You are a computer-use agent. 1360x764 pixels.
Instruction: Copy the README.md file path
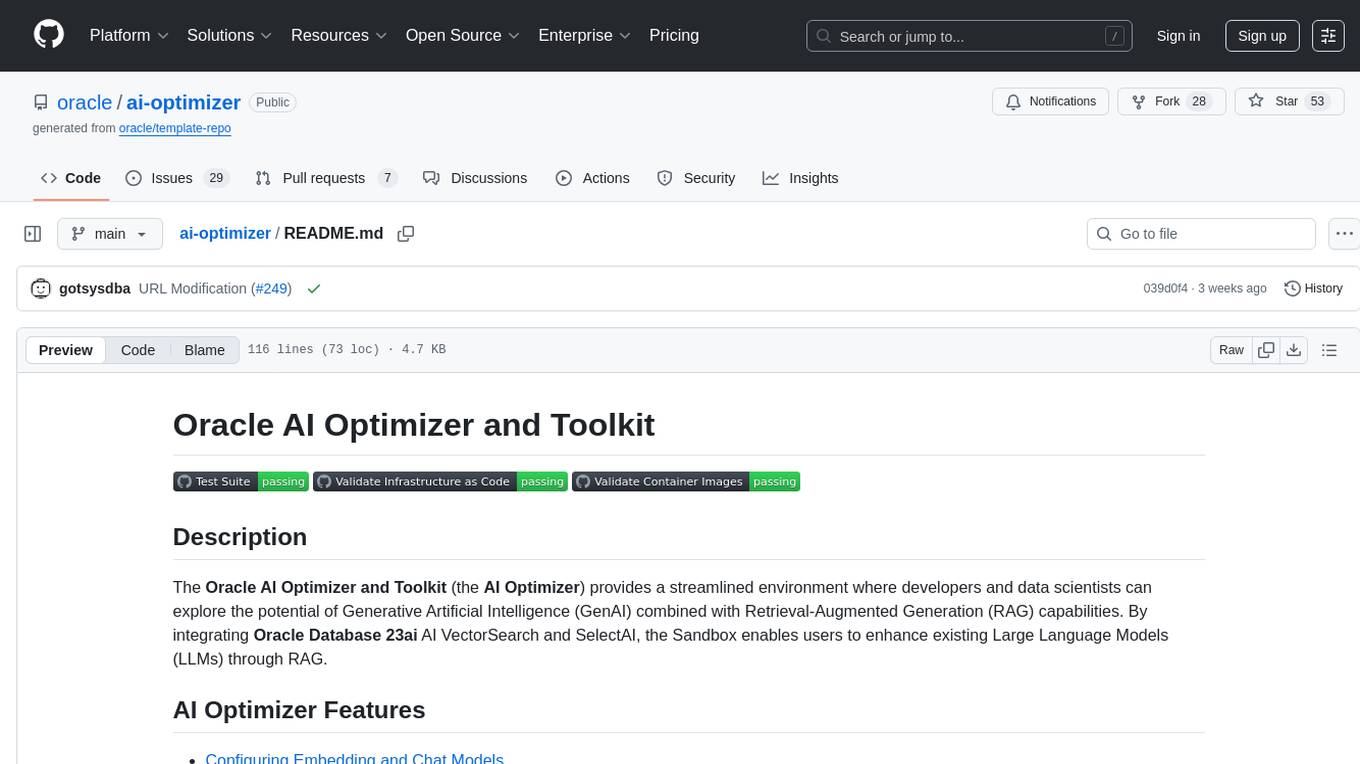point(405,234)
